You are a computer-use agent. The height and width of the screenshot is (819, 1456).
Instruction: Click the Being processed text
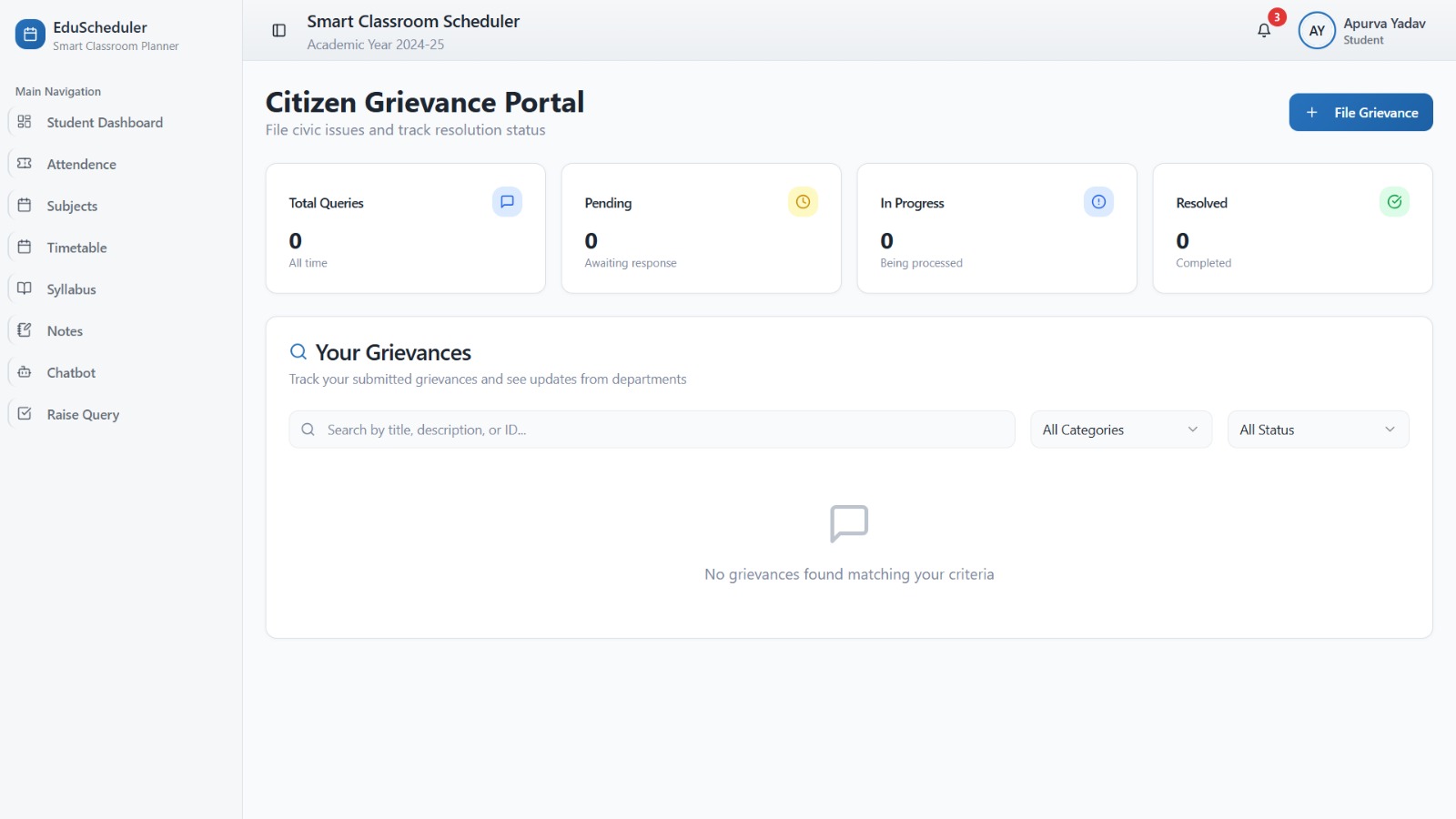921,263
